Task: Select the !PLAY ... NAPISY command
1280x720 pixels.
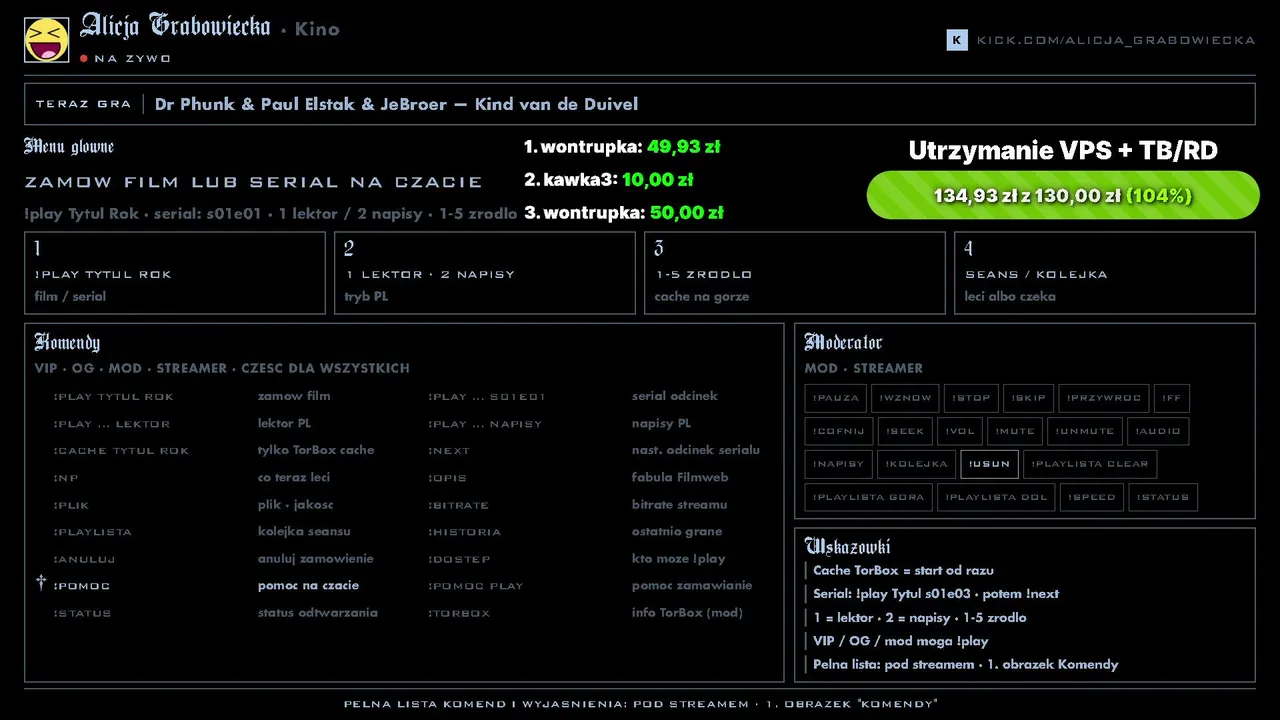Action: 484,424
